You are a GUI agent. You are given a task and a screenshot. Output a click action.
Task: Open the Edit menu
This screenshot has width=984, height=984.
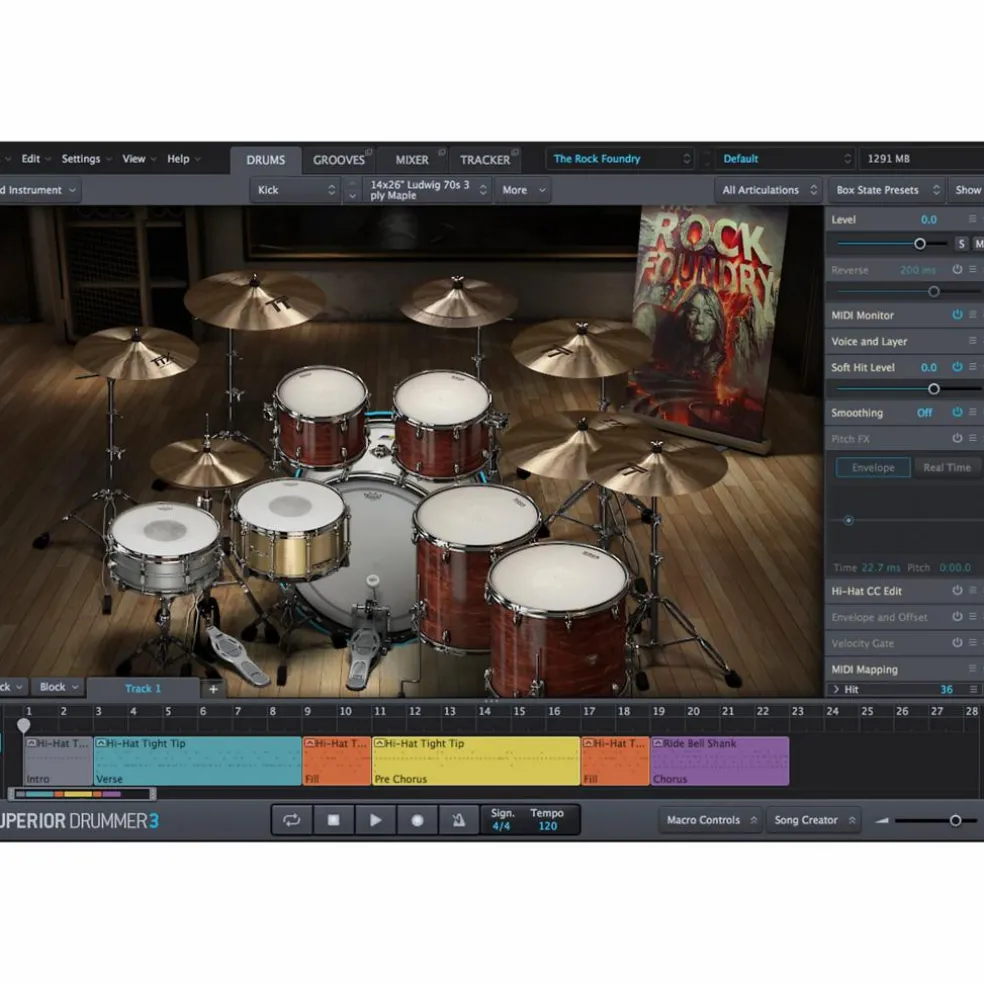pos(35,159)
